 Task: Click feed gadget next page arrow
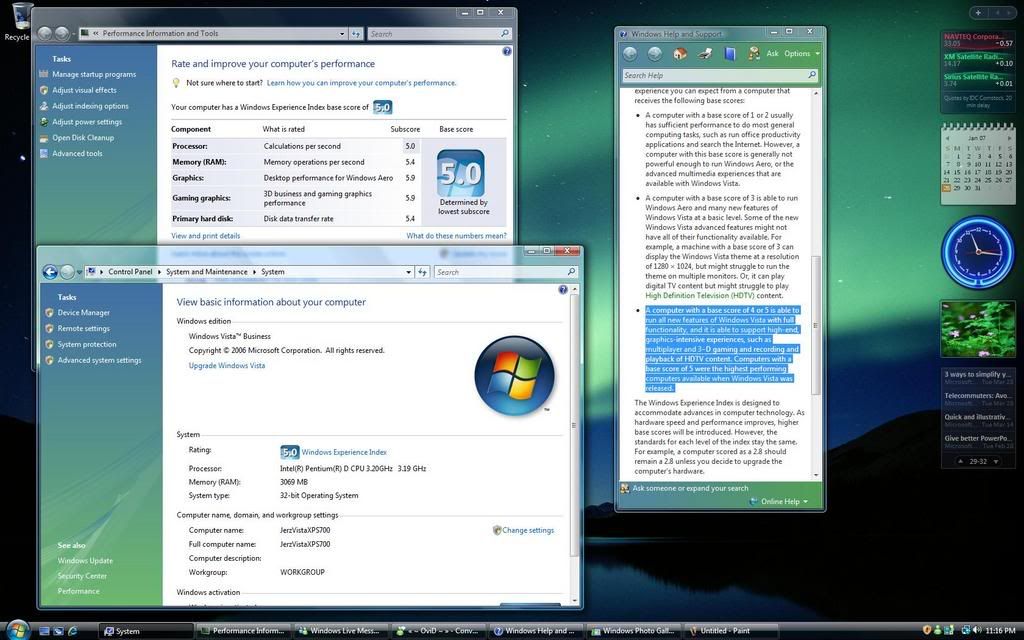[x=996, y=461]
